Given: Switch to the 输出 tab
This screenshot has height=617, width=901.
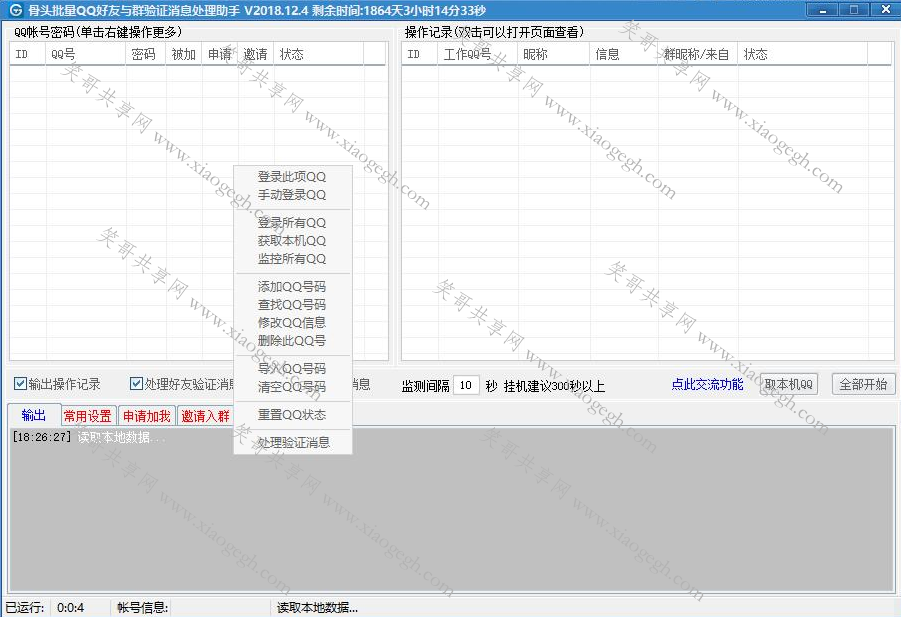Looking at the screenshot, I should [x=33, y=415].
